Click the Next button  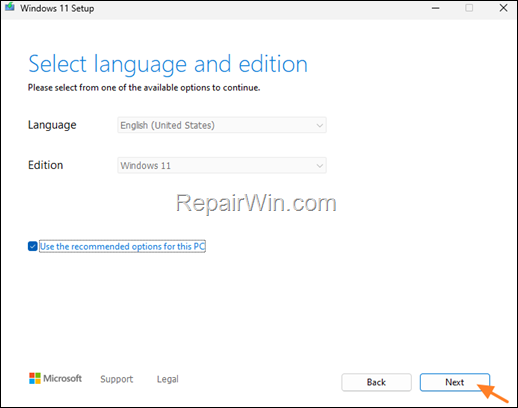point(455,382)
